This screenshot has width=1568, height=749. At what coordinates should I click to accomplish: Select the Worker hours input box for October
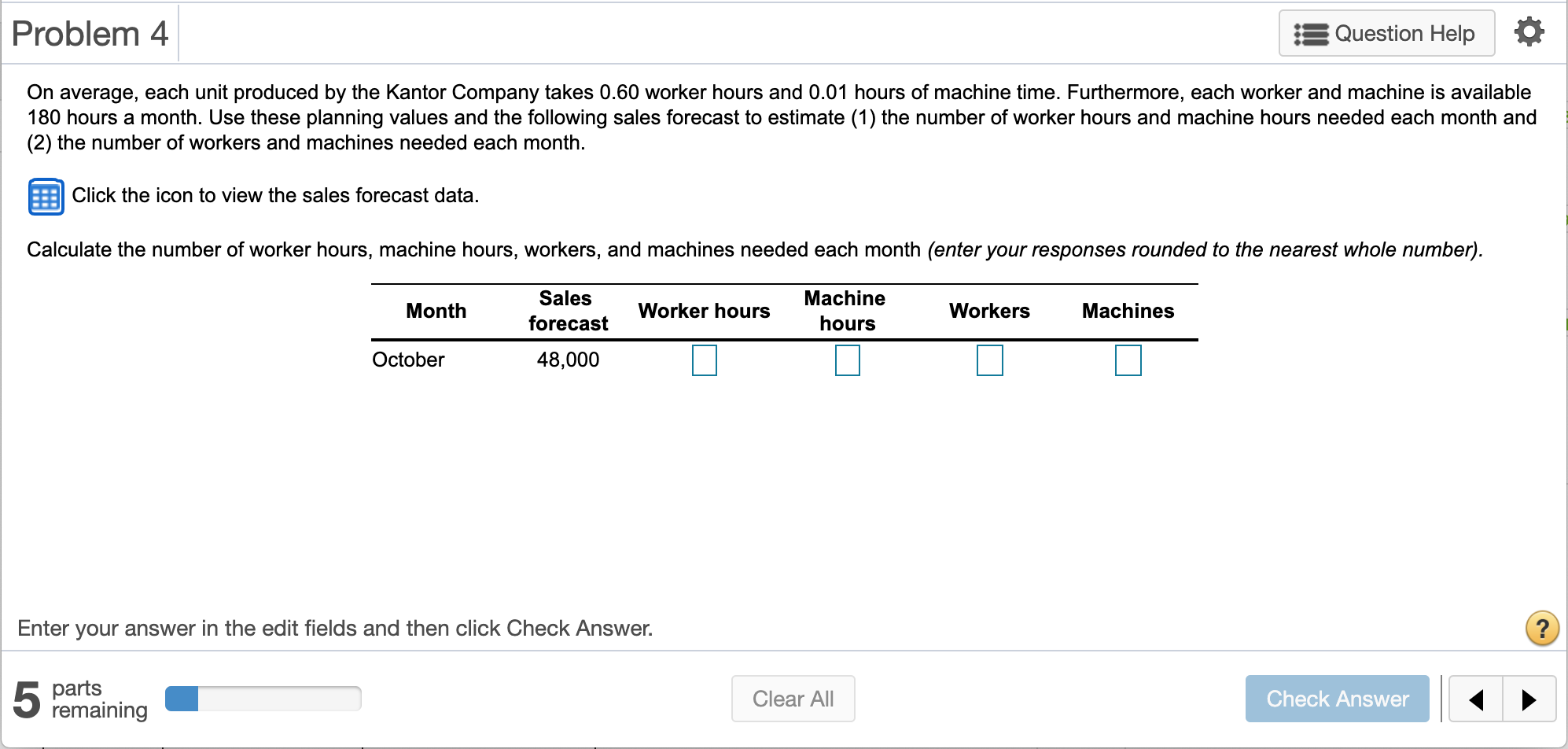pyautogui.click(x=704, y=360)
